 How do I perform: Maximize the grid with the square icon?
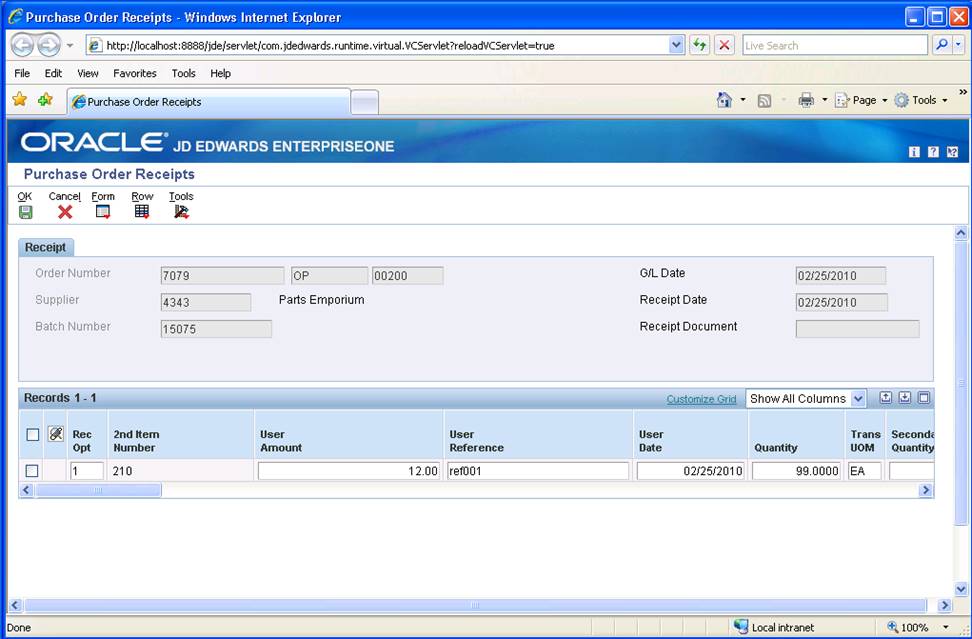coord(924,398)
